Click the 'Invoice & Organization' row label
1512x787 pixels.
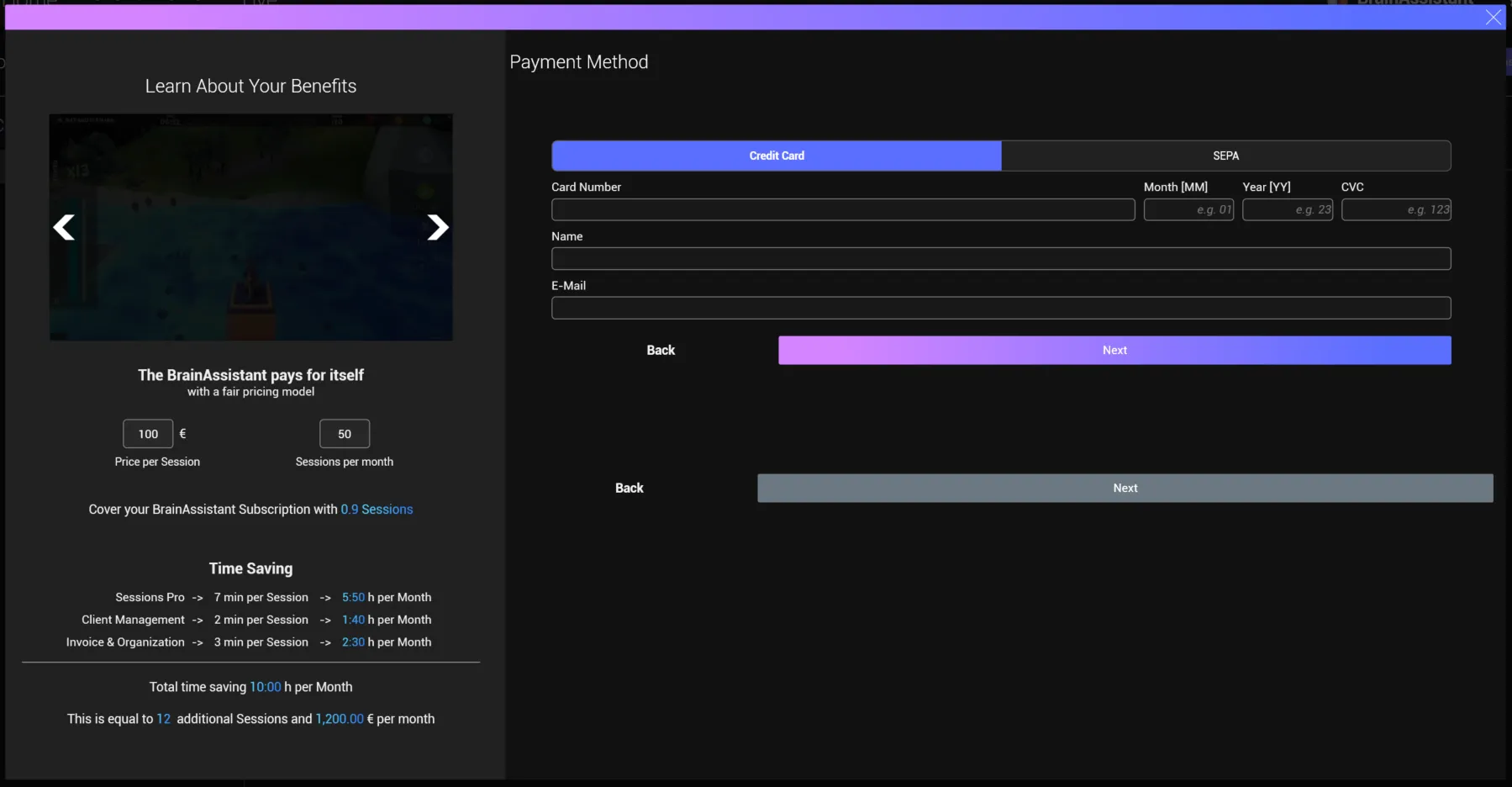(x=125, y=642)
